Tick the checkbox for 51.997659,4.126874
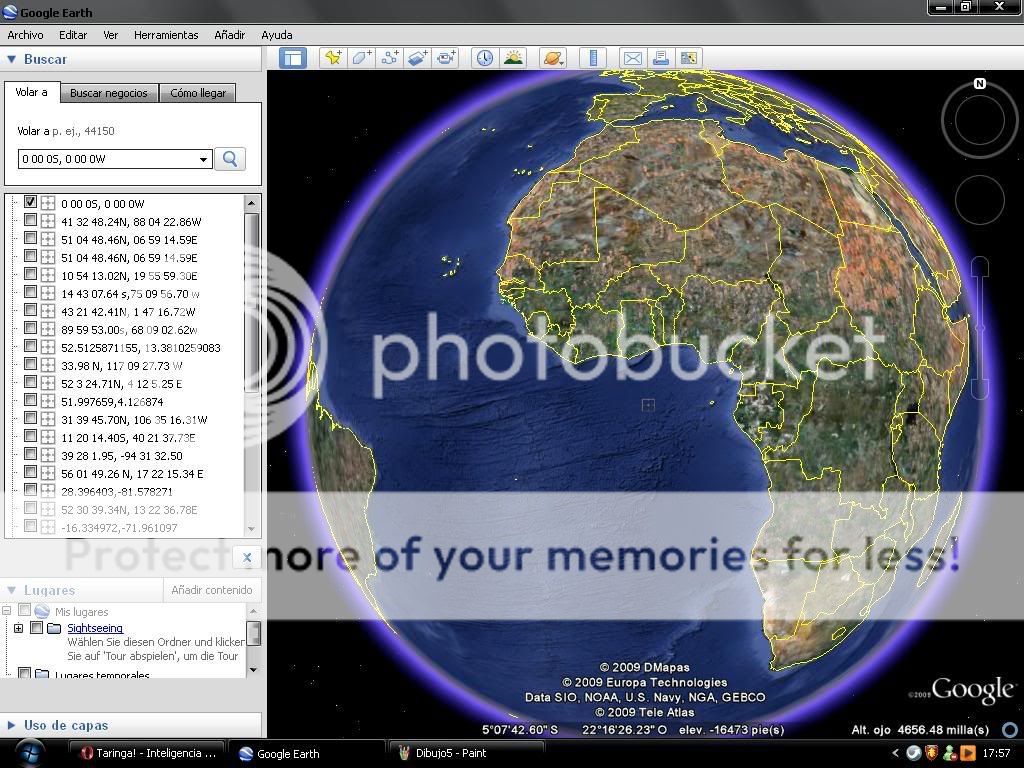1024x768 pixels. (x=30, y=401)
